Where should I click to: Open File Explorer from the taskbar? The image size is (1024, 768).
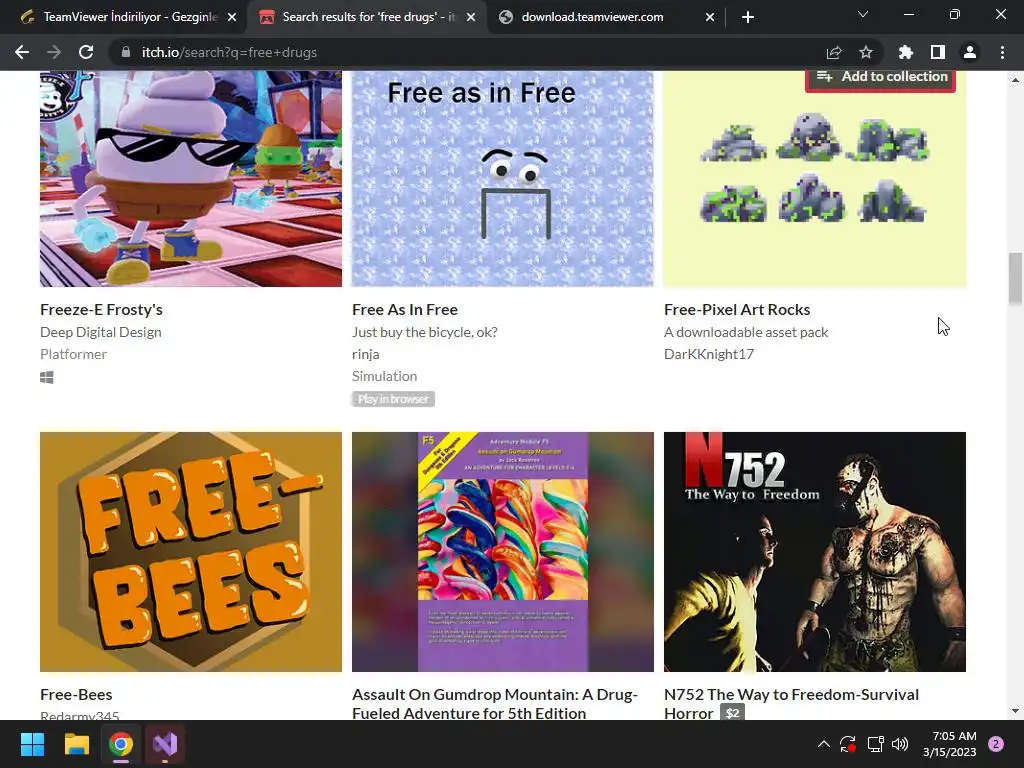click(x=76, y=744)
